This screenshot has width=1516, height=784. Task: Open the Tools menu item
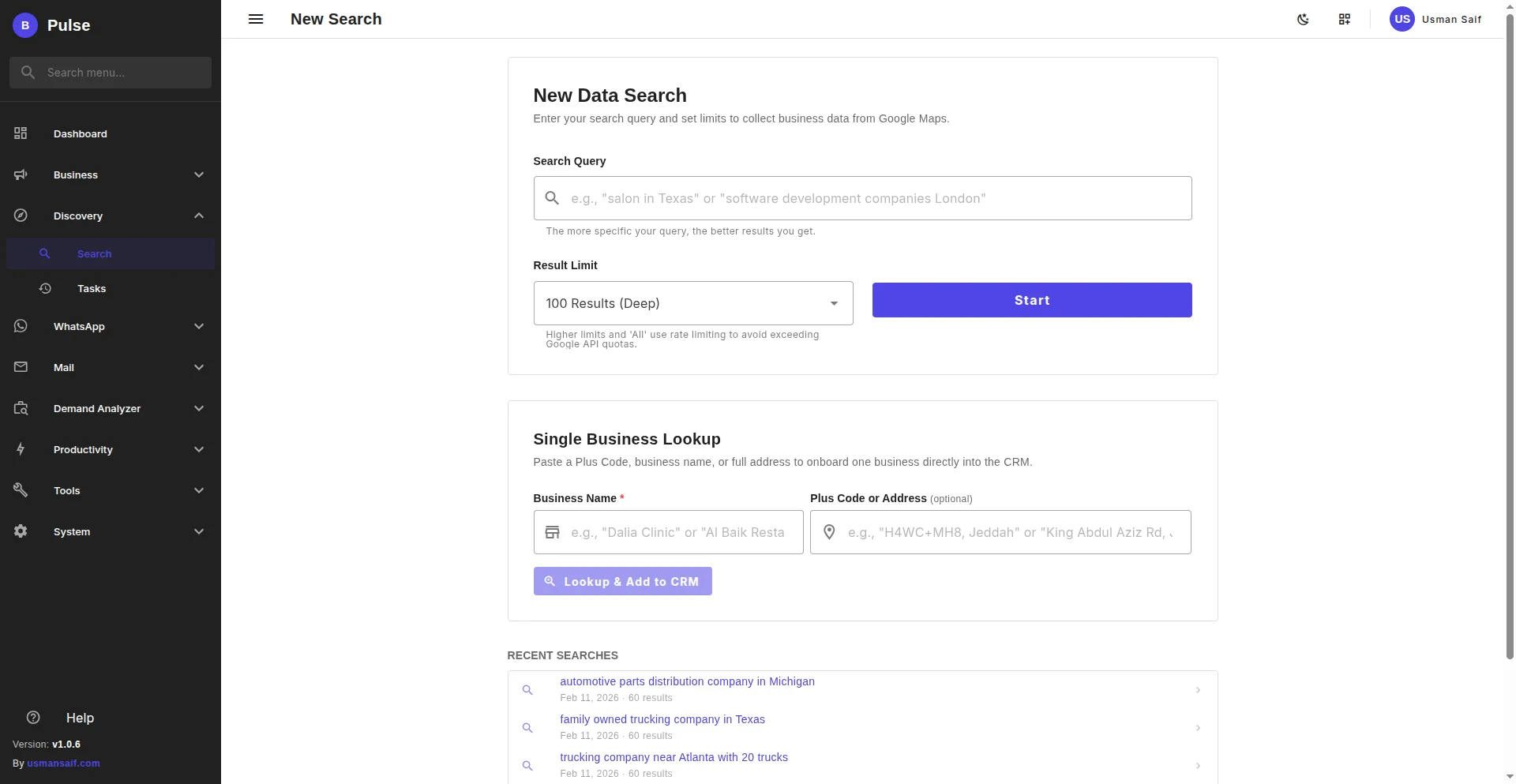(111, 490)
